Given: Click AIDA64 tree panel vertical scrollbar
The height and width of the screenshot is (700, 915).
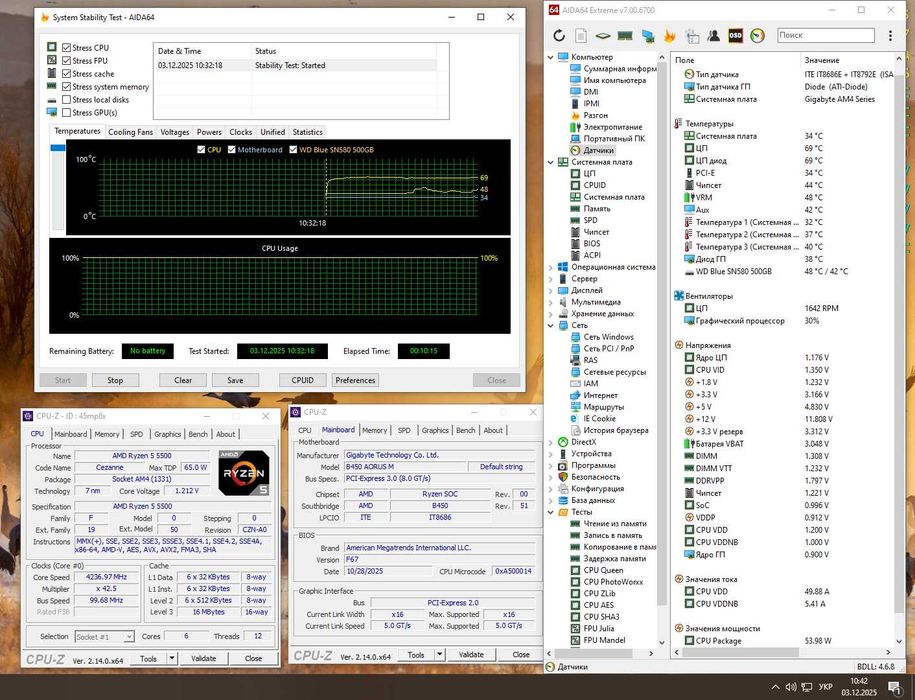Looking at the screenshot, I should (662, 332).
